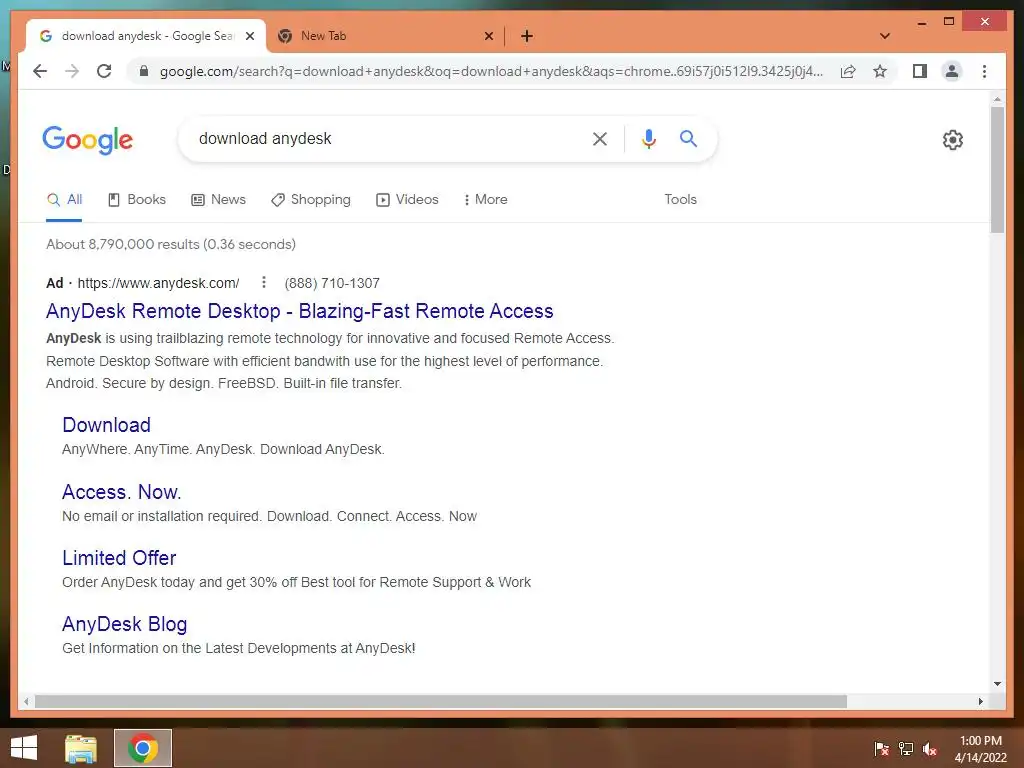
Task: Open Chrome profile avatar
Action: click(x=952, y=71)
